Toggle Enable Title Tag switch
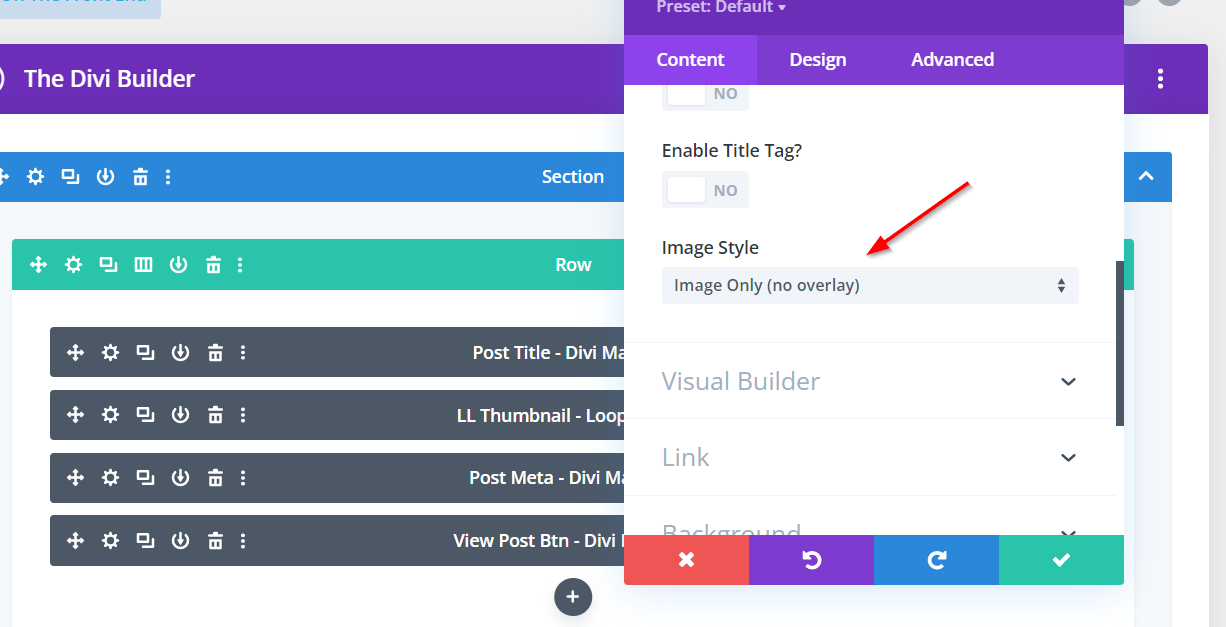The image size is (1226, 627). coord(705,190)
